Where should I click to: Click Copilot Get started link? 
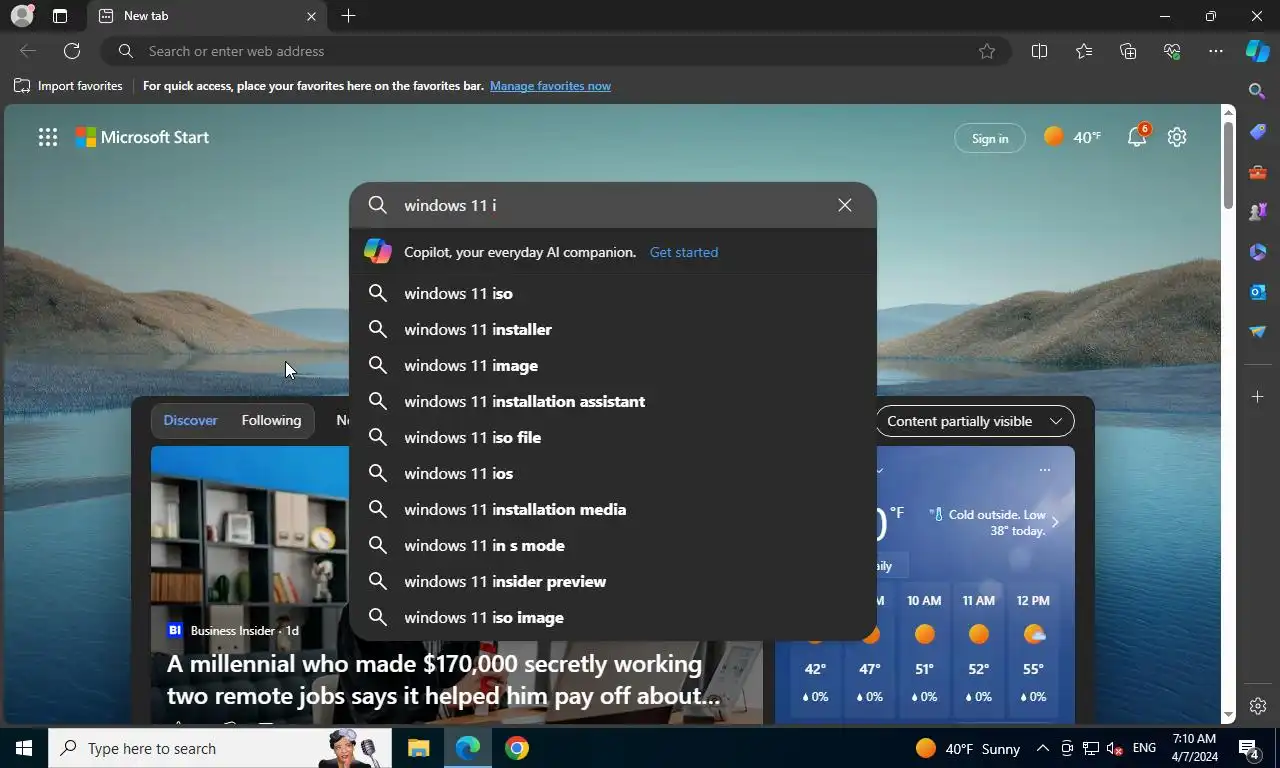pyautogui.click(x=684, y=252)
